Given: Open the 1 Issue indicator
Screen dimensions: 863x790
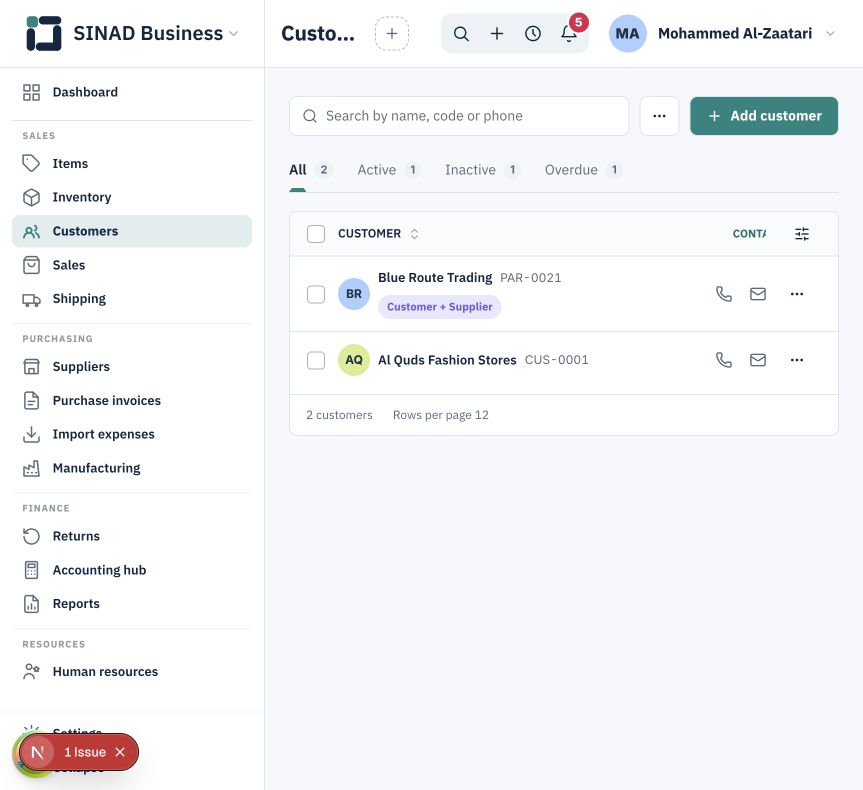Looking at the screenshot, I should [x=84, y=752].
